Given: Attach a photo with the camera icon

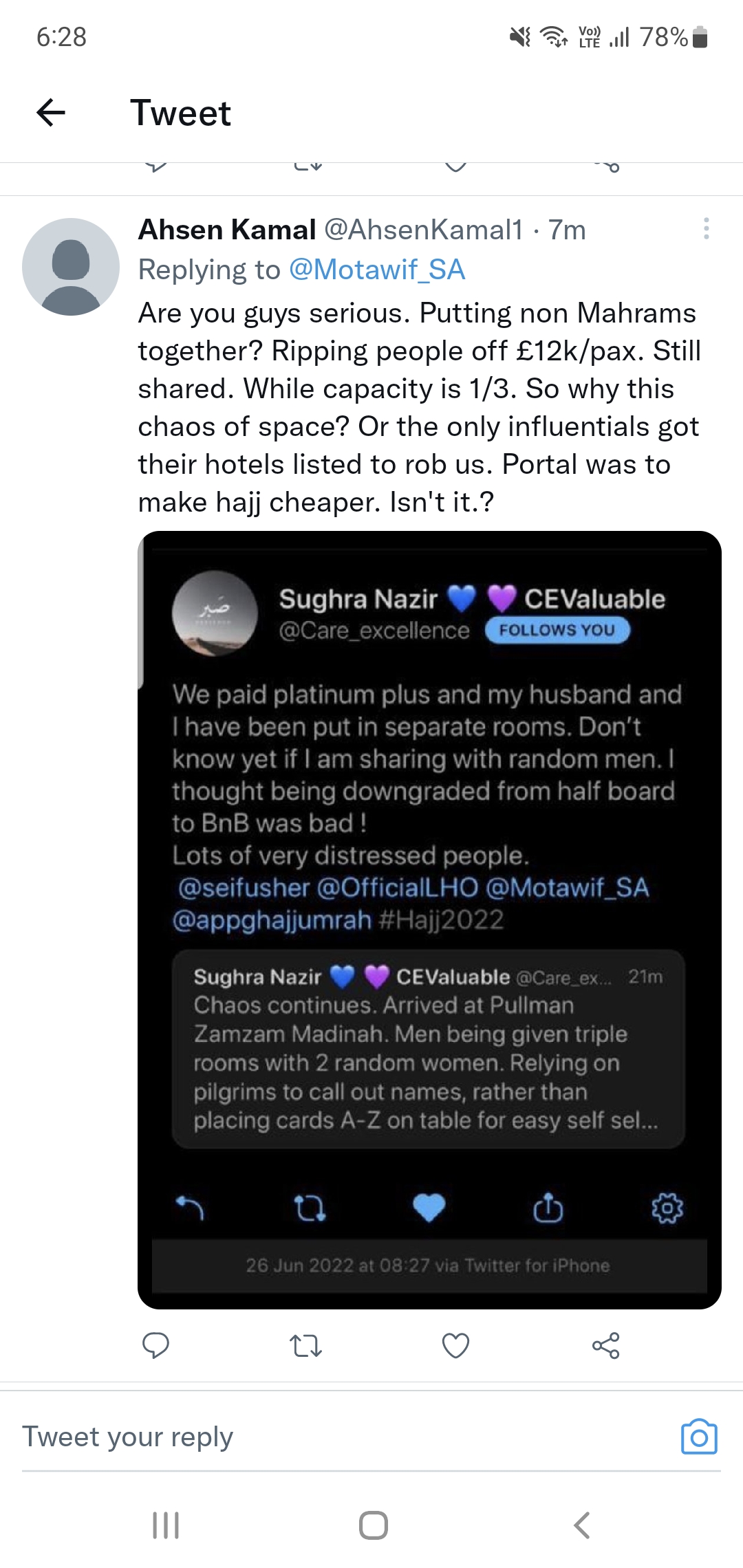Looking at the screenshot, I should (x=699, y=1437).
